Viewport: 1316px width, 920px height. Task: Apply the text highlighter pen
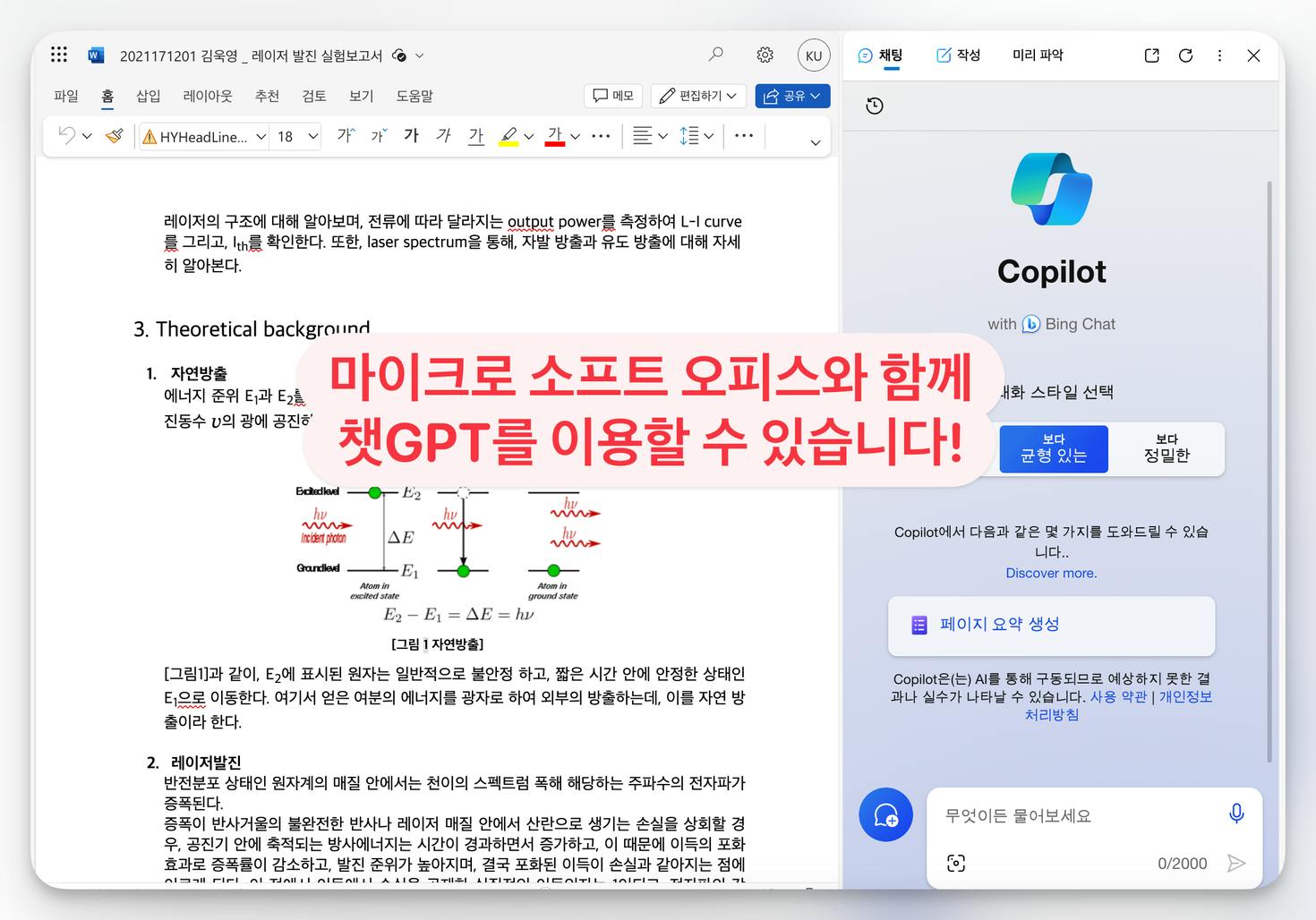pyautogui.click(x=508, y=136)
